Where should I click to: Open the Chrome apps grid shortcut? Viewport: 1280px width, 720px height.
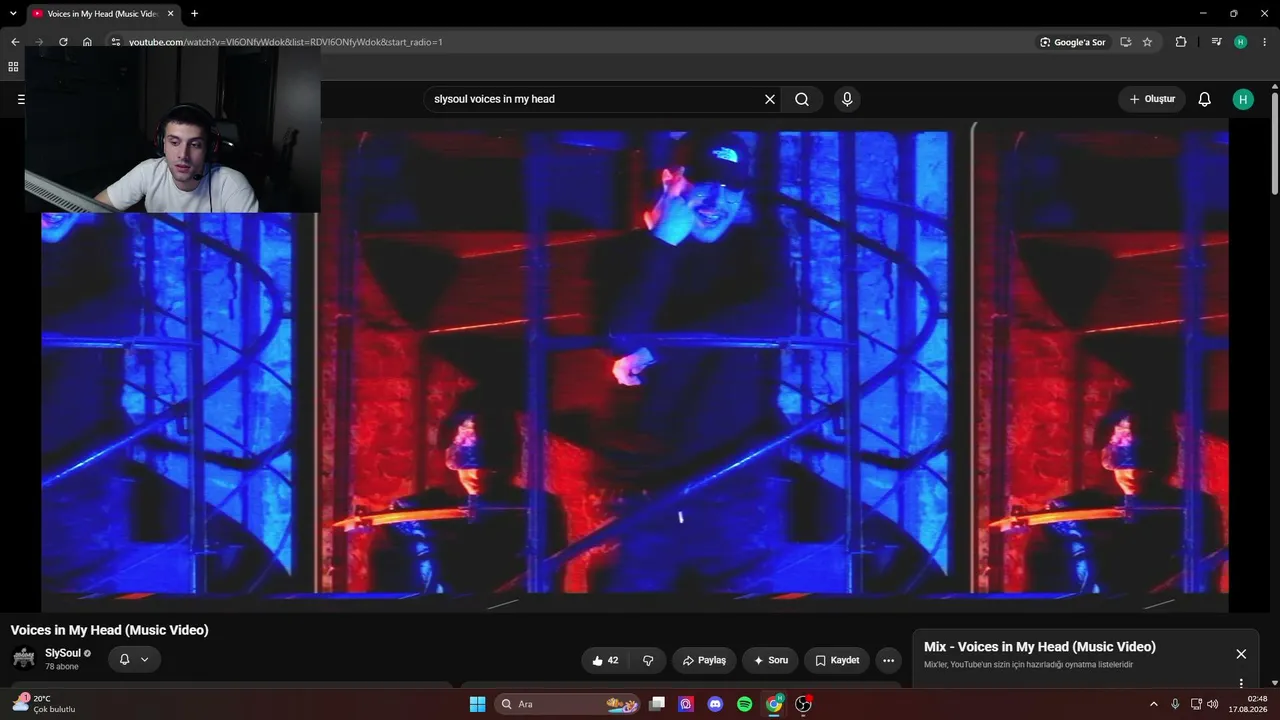coord(13,67)
